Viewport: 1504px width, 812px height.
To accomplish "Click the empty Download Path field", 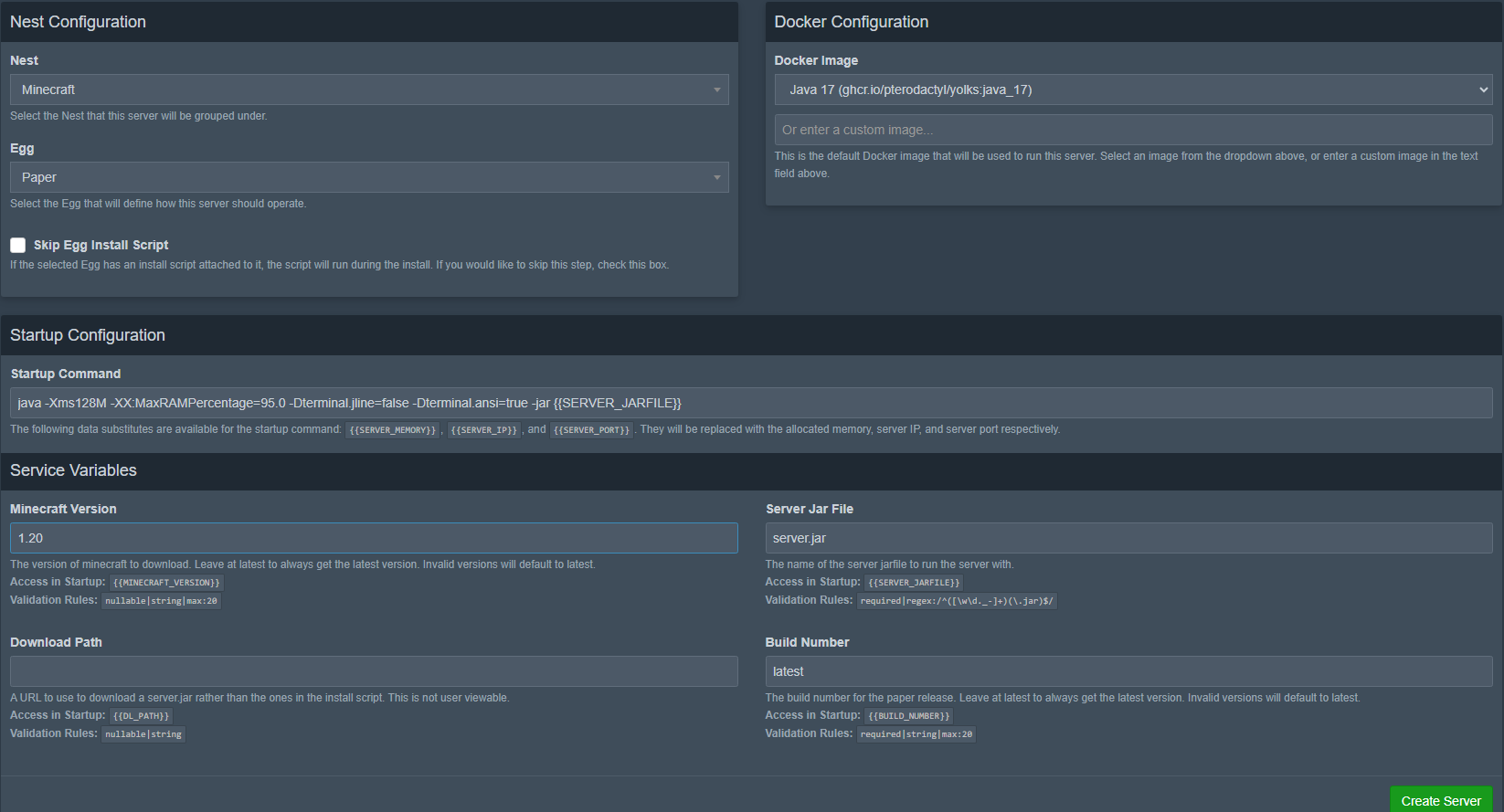I will (374, 671).
